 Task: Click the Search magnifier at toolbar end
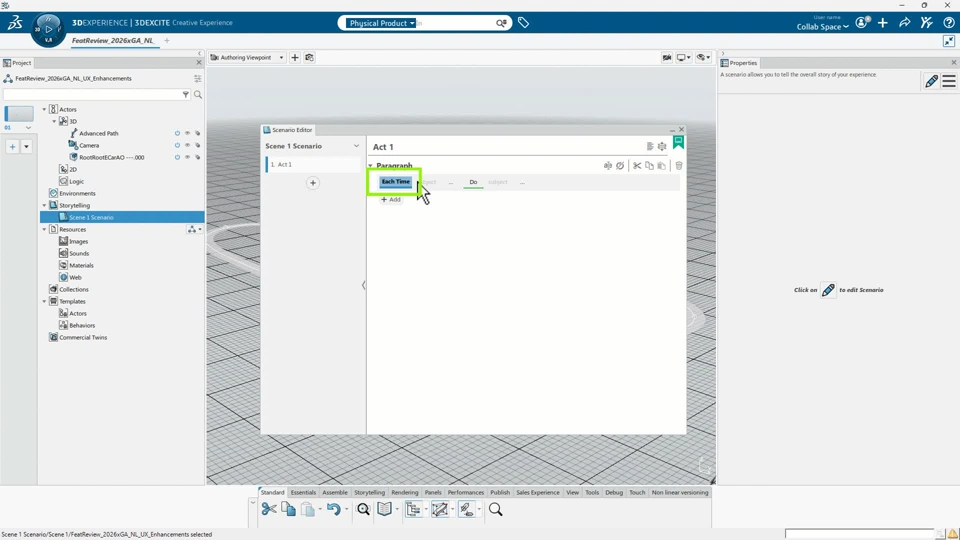pyautogui.click(x=495, y=509)
